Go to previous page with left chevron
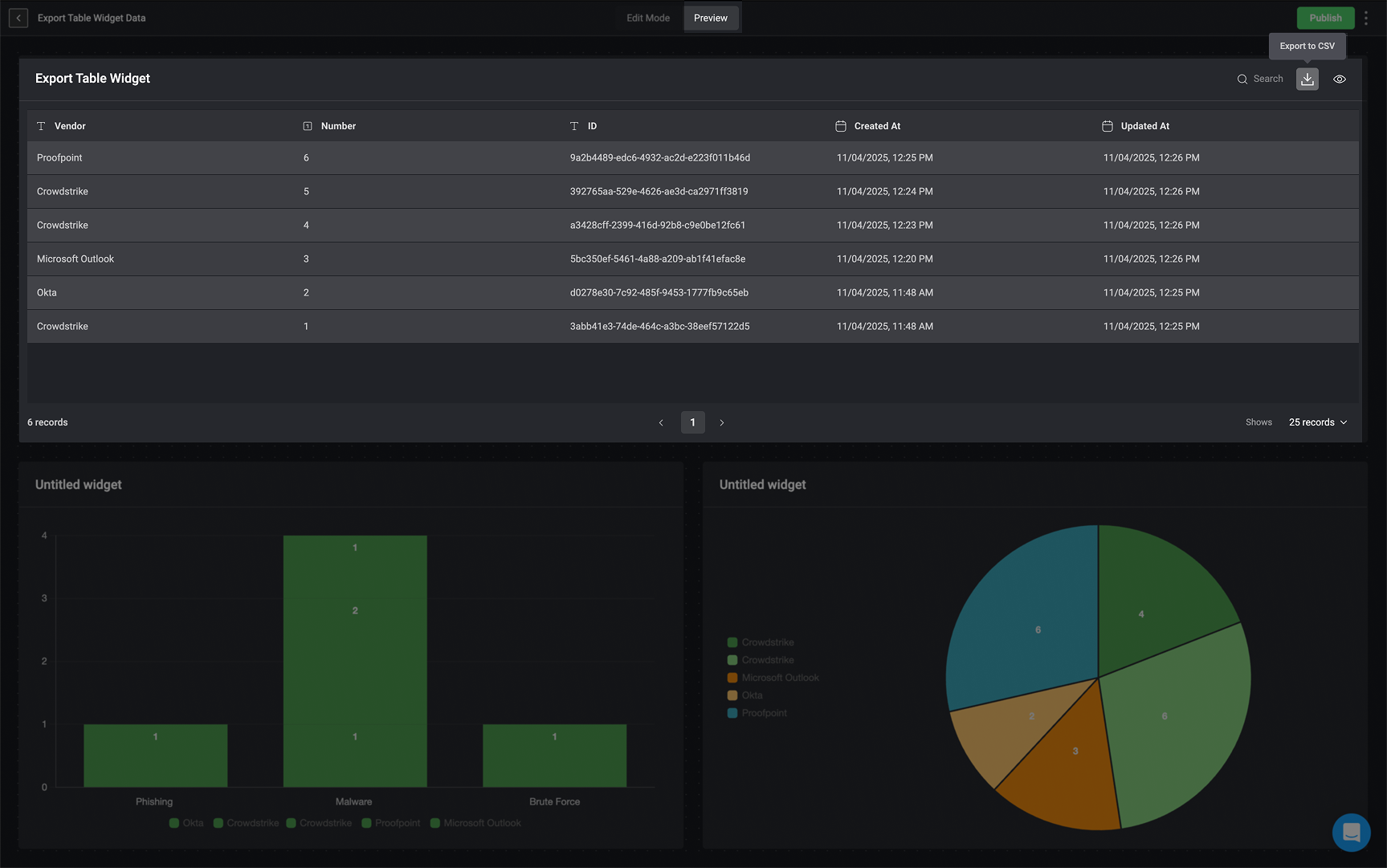This screenshot has width=1387, height=868. [661, 422]
